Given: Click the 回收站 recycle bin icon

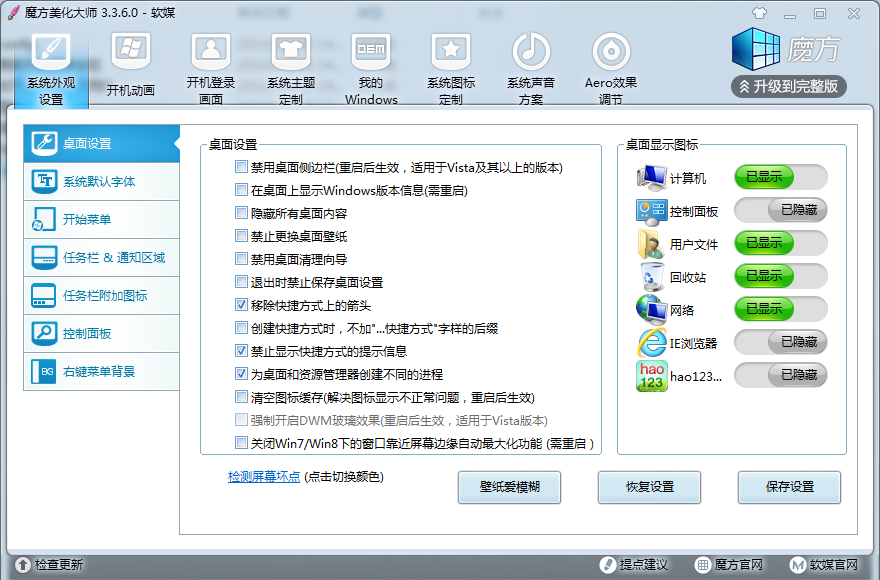Looking at the screenshot, I should click(x=651, y=276).
